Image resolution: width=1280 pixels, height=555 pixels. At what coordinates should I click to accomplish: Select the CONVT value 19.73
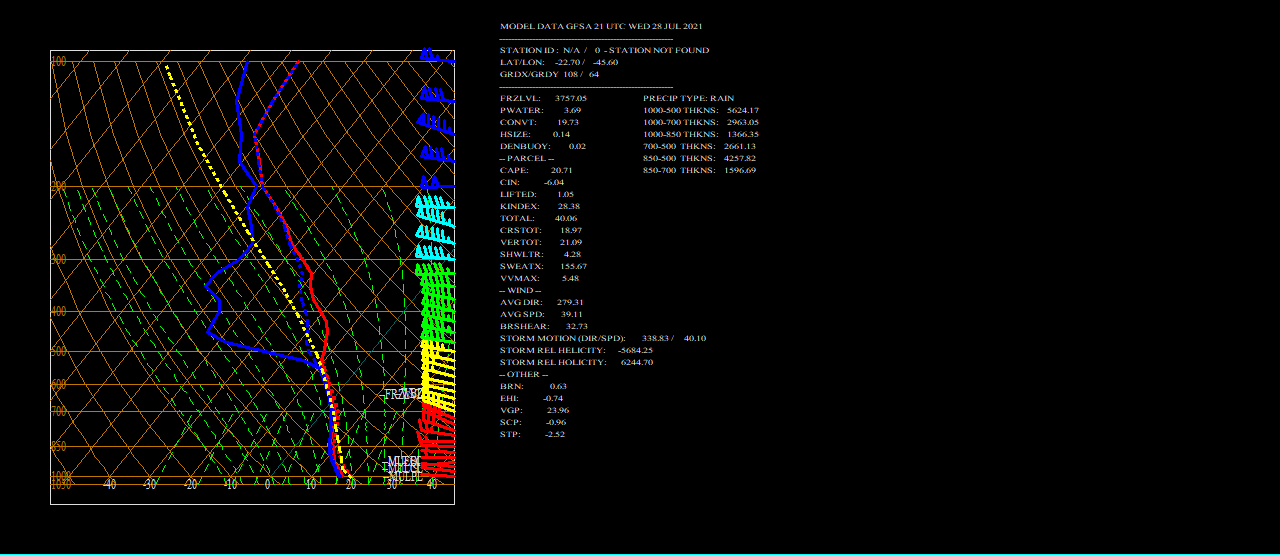click(567, 122)
